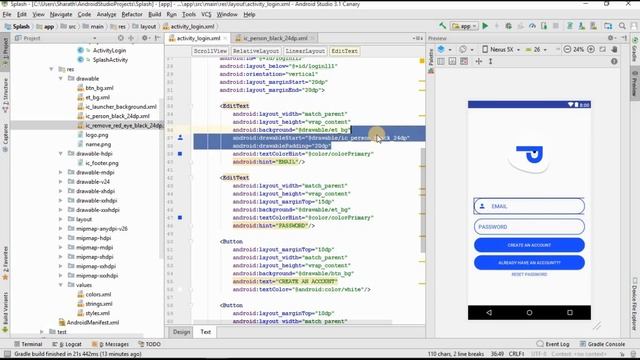
Task: Click the EMAIL field in the preview
Action: [529, 206]
